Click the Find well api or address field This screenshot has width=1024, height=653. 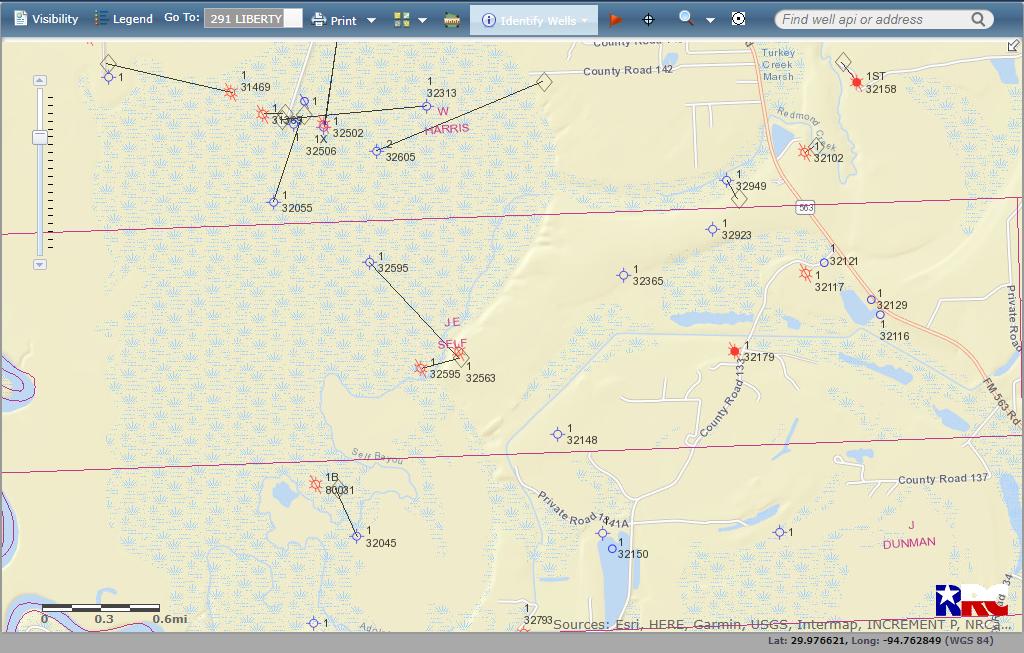click(x=884, y=20)
